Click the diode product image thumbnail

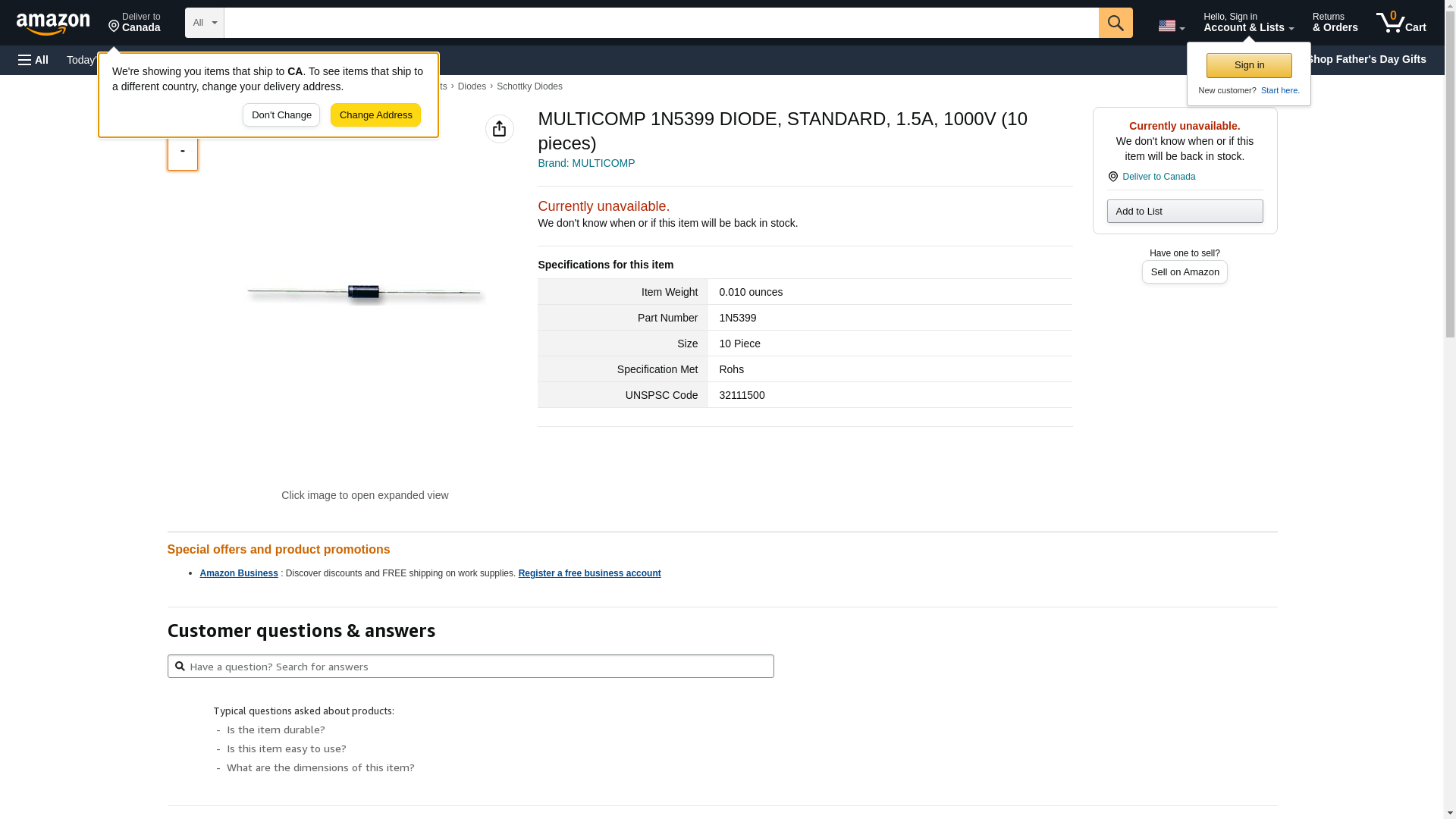click(x=365, y=293)
